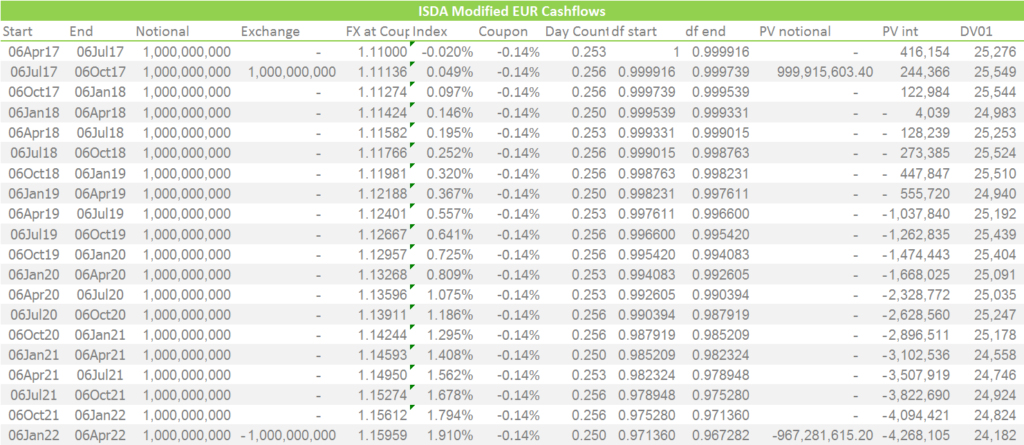
Task: Select df start value 0.971360
Action: click(647, 435)
